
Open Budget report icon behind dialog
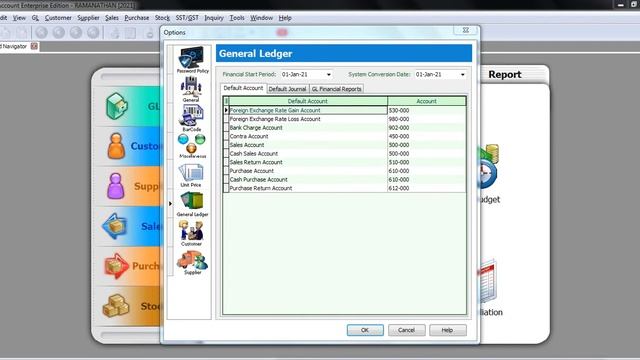488,166
